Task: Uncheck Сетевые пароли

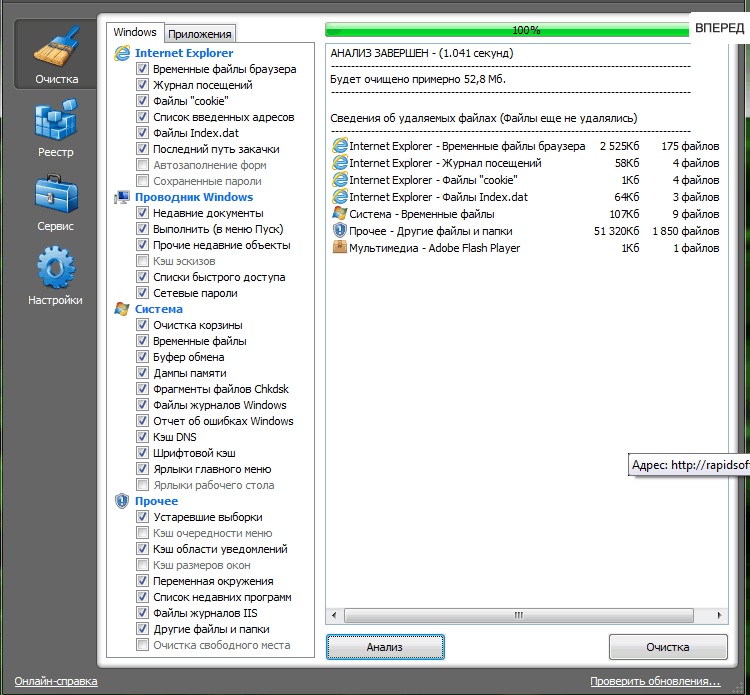Action: (142, 293)
